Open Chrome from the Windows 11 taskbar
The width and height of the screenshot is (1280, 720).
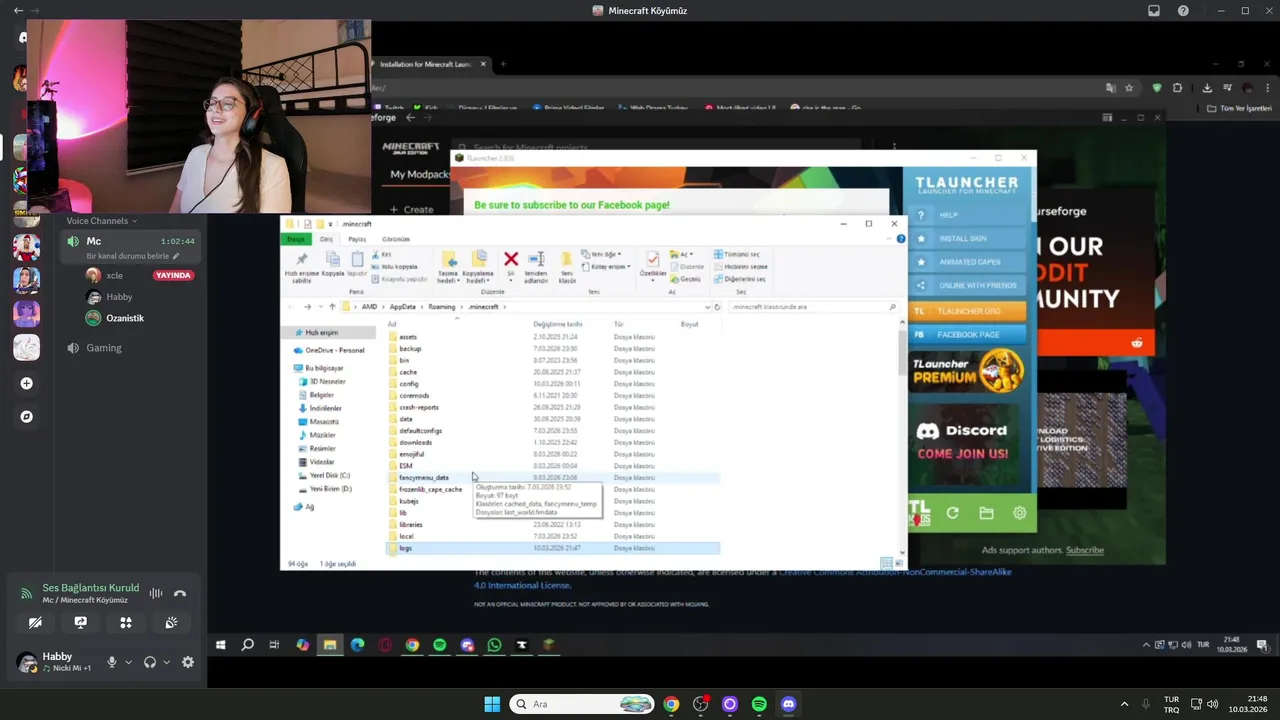coord(671,704)
